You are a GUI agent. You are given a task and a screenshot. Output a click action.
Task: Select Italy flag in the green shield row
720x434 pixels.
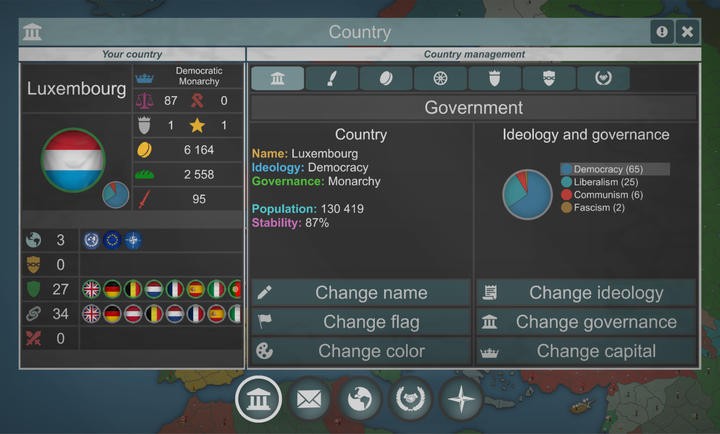[x=216, y=289]
